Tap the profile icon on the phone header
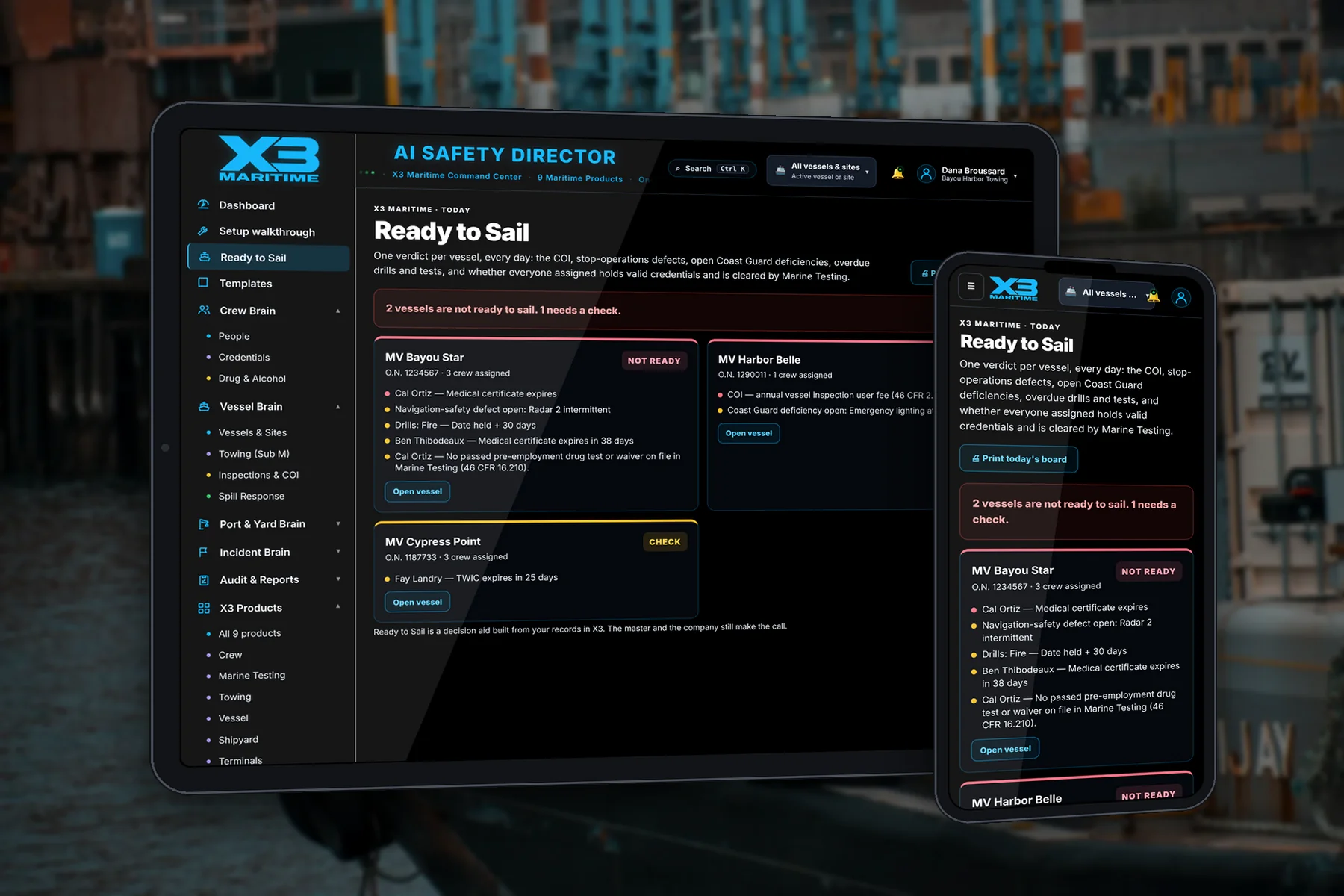This screenshot has width=1344, height=896. pos(1180,298)
